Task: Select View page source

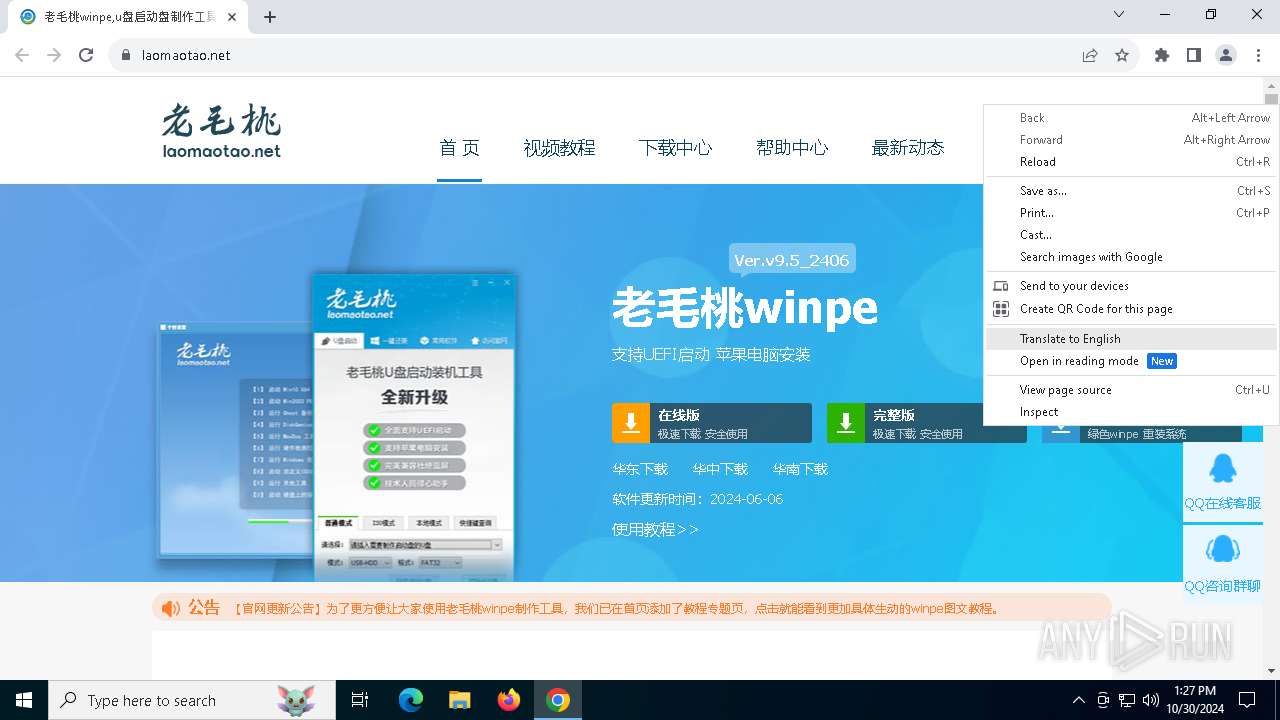Action: (1131, 390)
